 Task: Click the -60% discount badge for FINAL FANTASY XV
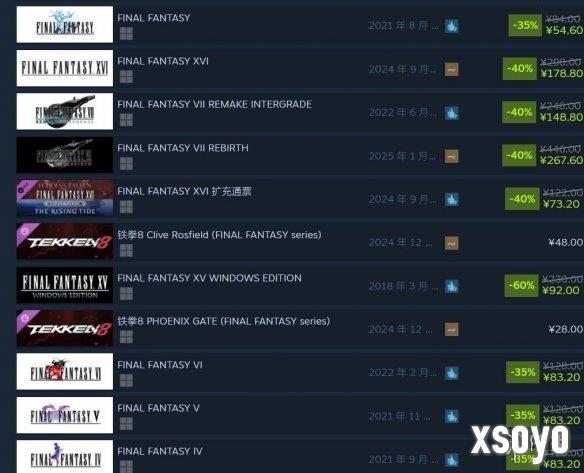[521, 285]
